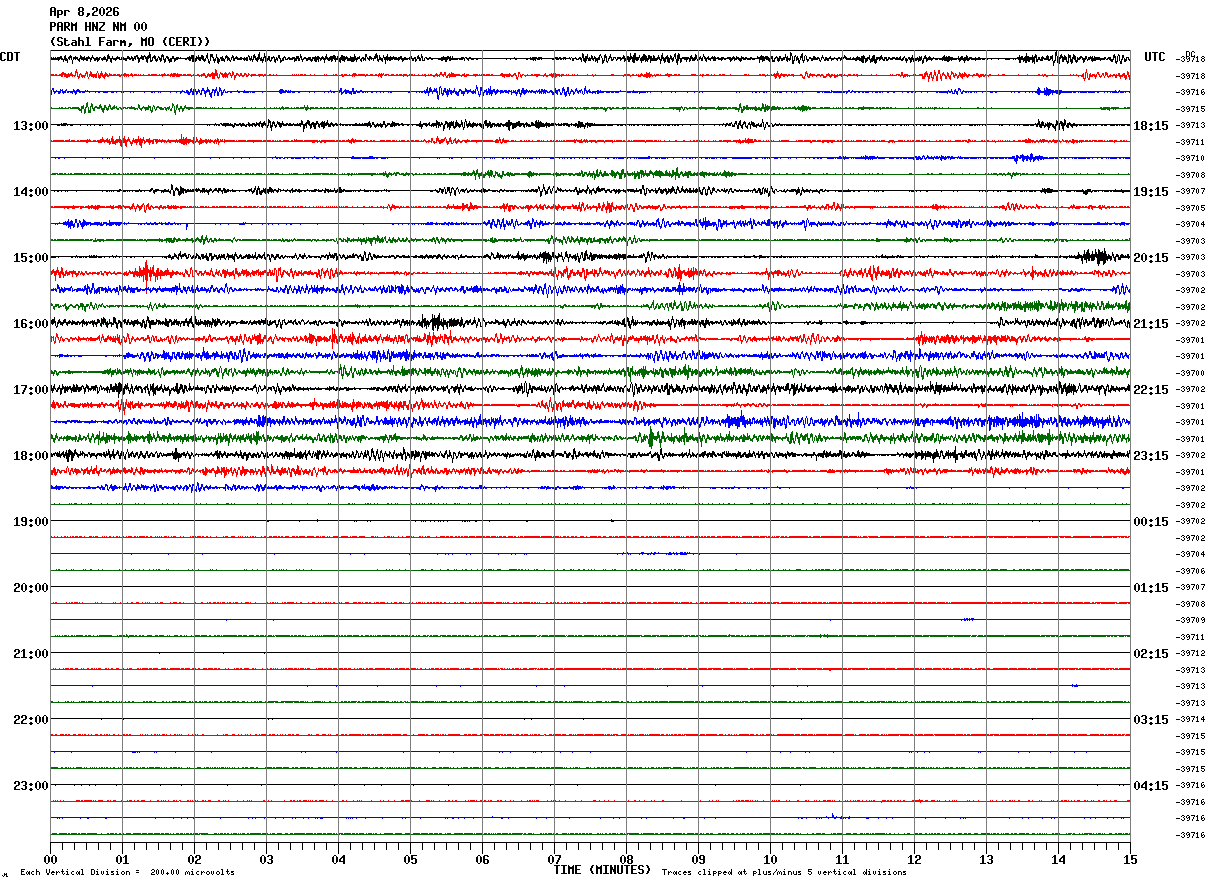Click the 15:00 CDT time label

31,258
